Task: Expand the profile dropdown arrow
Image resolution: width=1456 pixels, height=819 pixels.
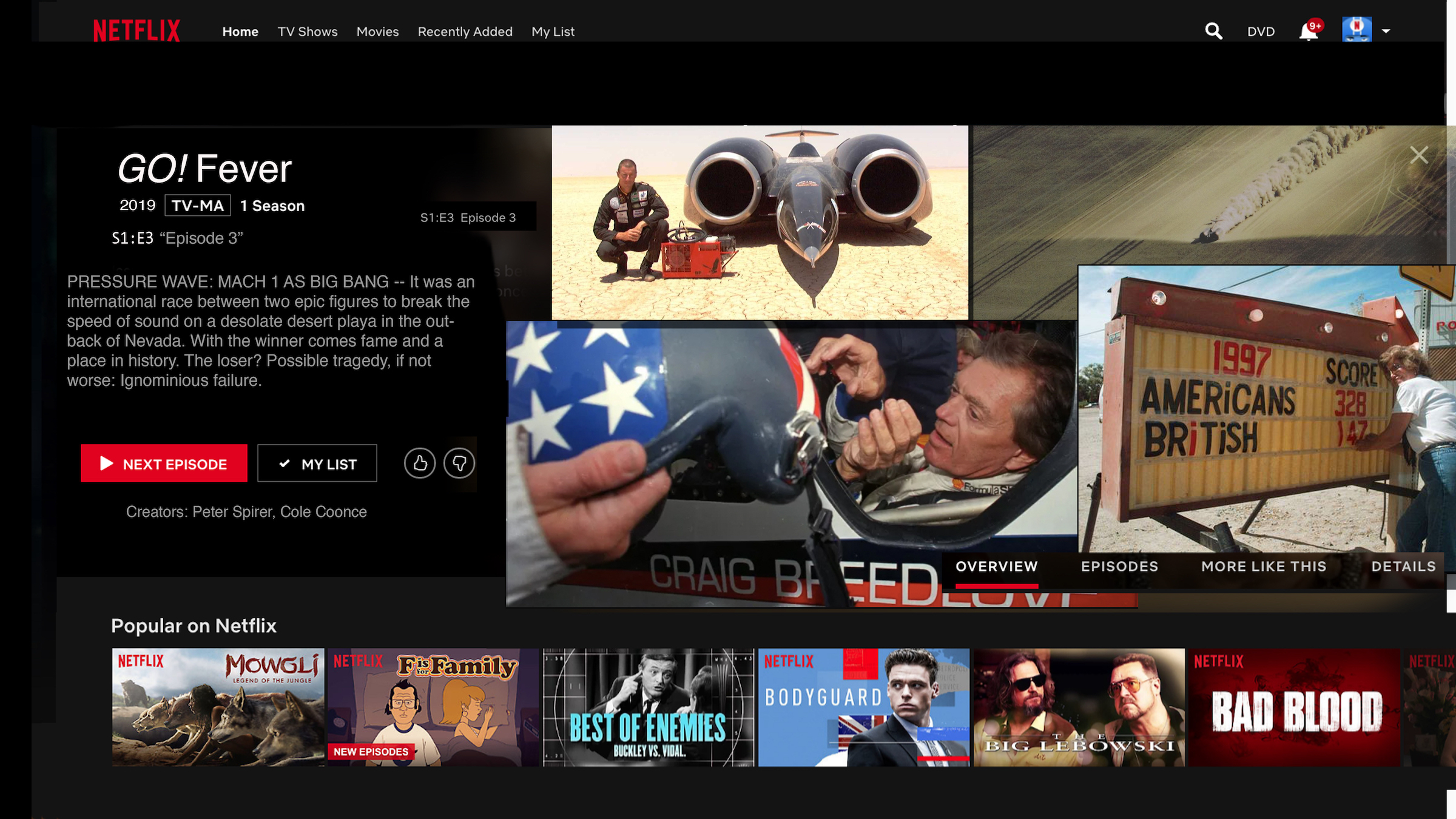Action: [1386, 31]
